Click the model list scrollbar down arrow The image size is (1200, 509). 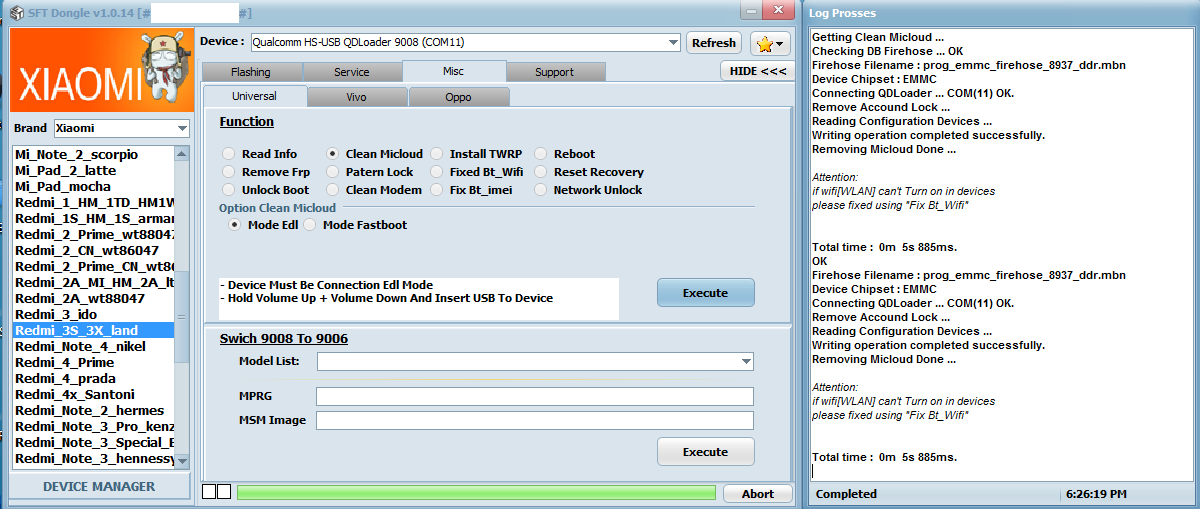(x=182, y=460)
